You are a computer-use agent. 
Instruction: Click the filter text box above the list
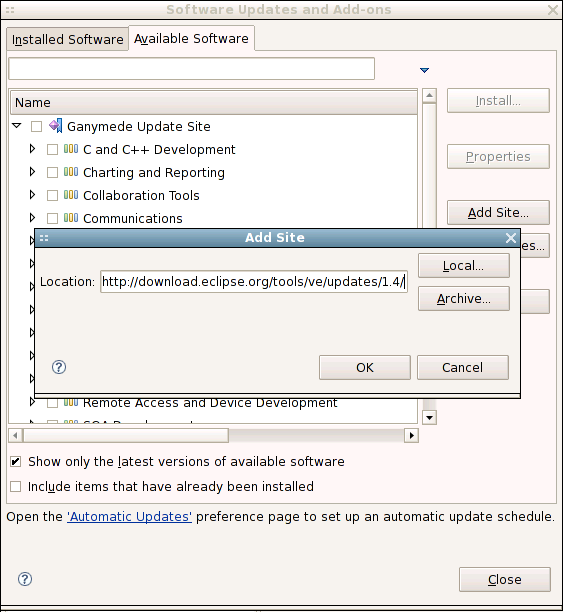[192, 69]
